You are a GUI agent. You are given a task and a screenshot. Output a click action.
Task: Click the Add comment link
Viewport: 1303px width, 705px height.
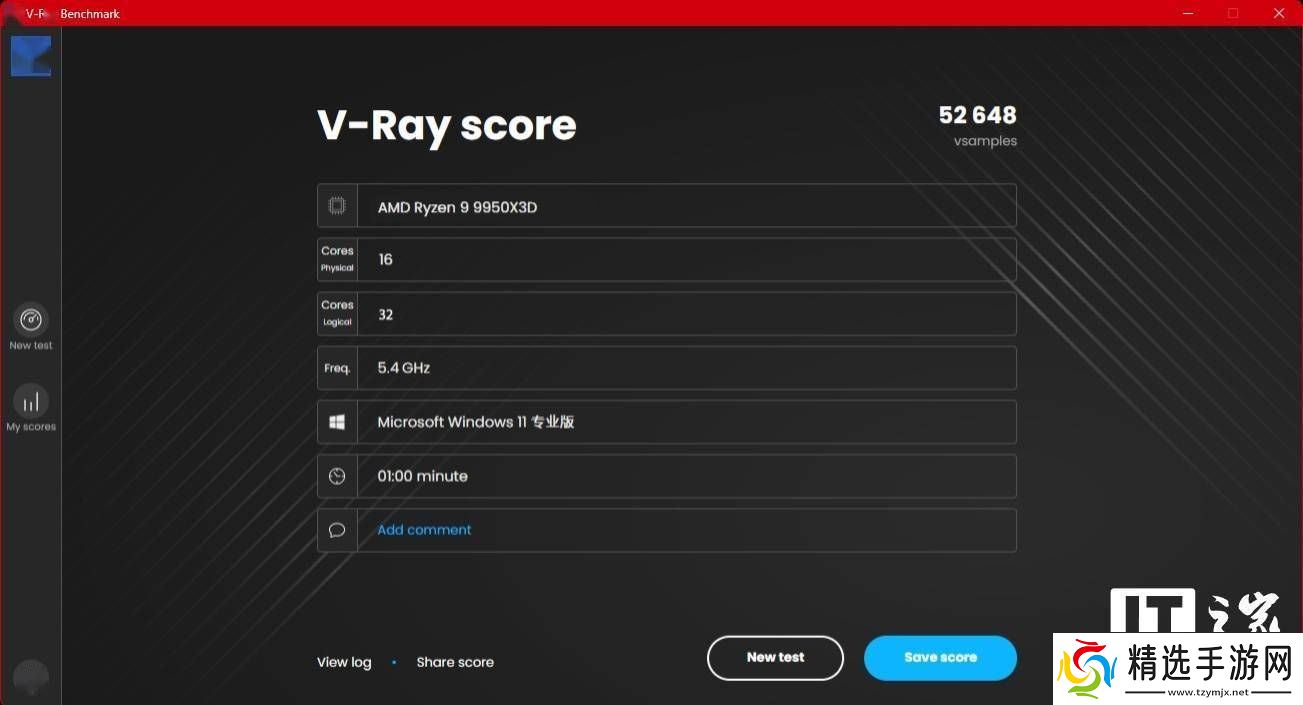(424, 530)
